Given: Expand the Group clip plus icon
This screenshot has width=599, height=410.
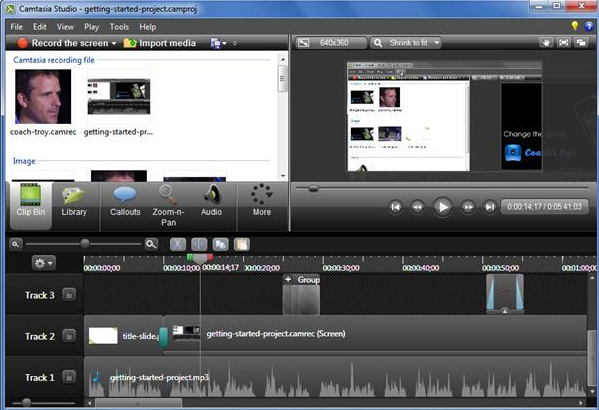Looking at the screenshot, I should [x=288, y=279].
